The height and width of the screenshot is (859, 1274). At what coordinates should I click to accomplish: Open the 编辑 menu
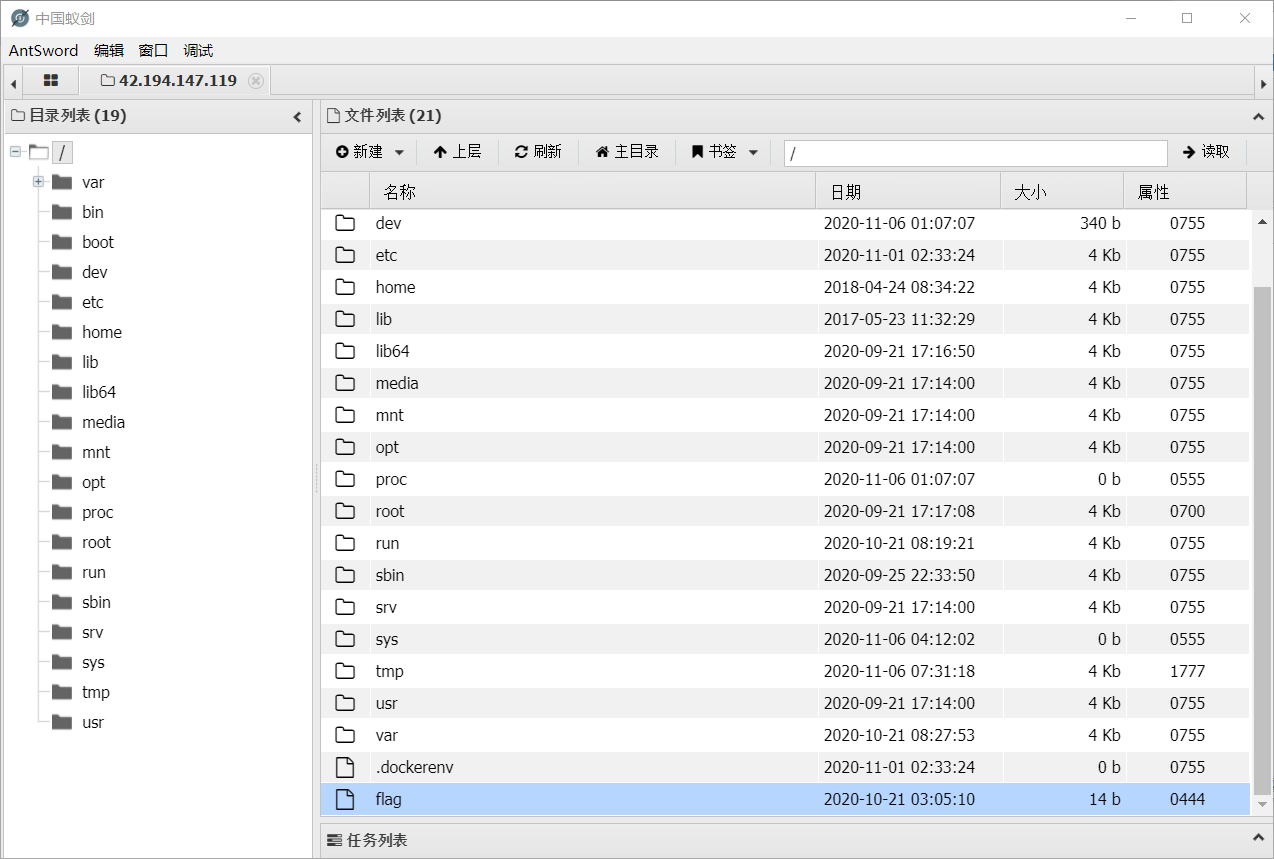click(x=109, y=50)
